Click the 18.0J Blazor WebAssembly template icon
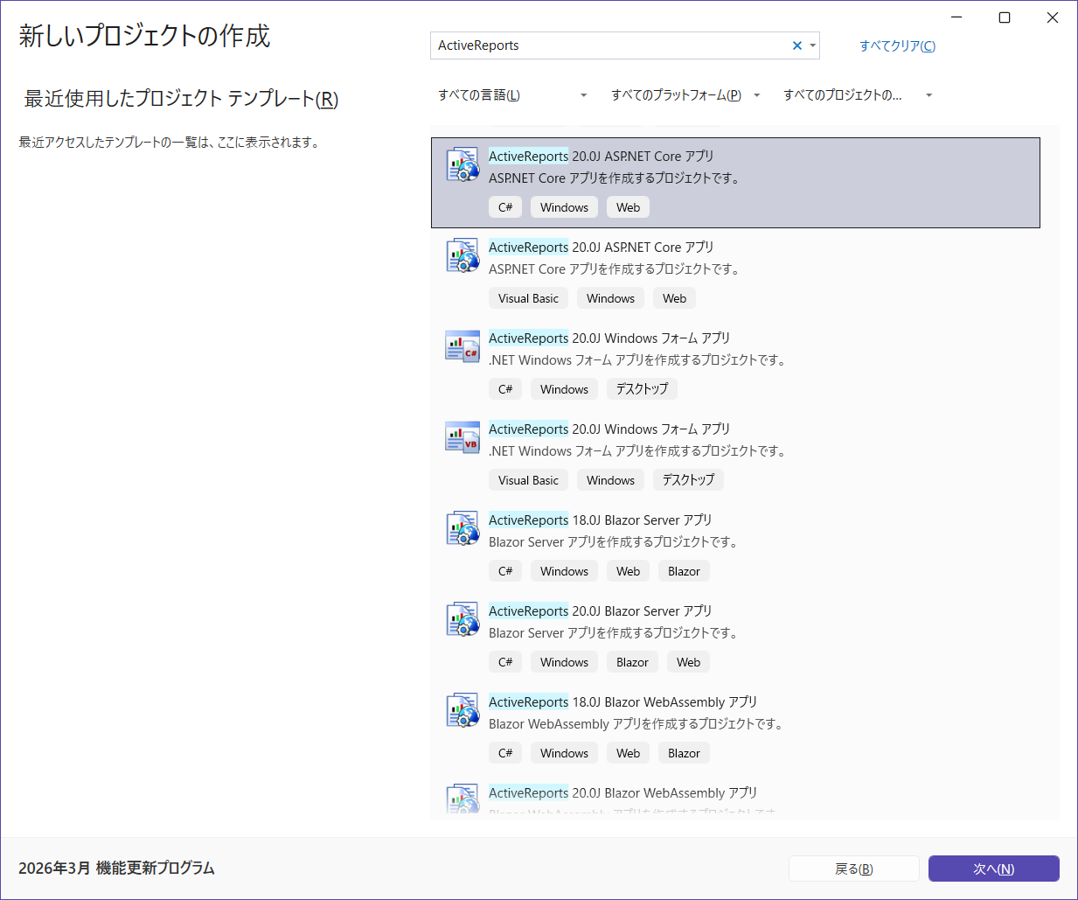The height and width of the screenshot is (900, 1078). [462, 710]
